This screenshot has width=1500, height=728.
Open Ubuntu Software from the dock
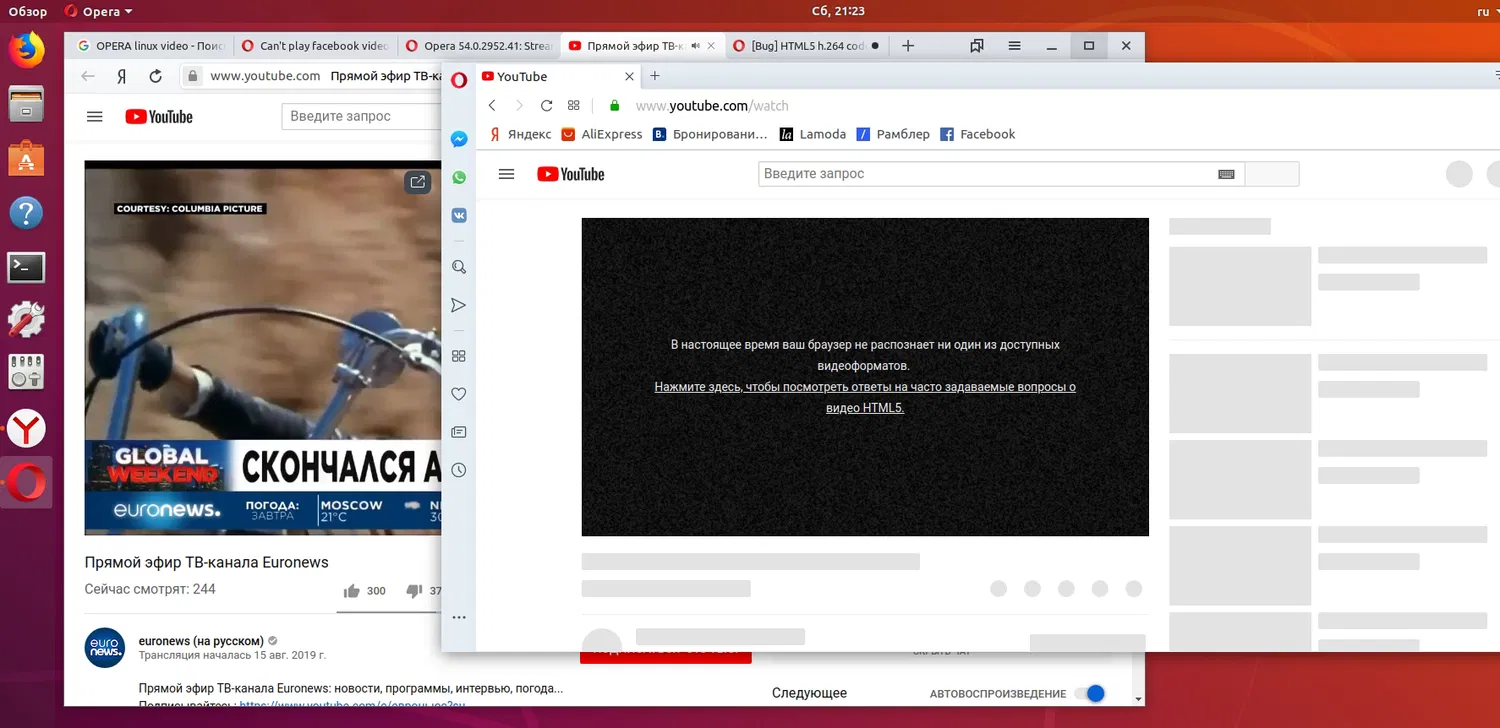pyautogui.click(x=27, y=158)
